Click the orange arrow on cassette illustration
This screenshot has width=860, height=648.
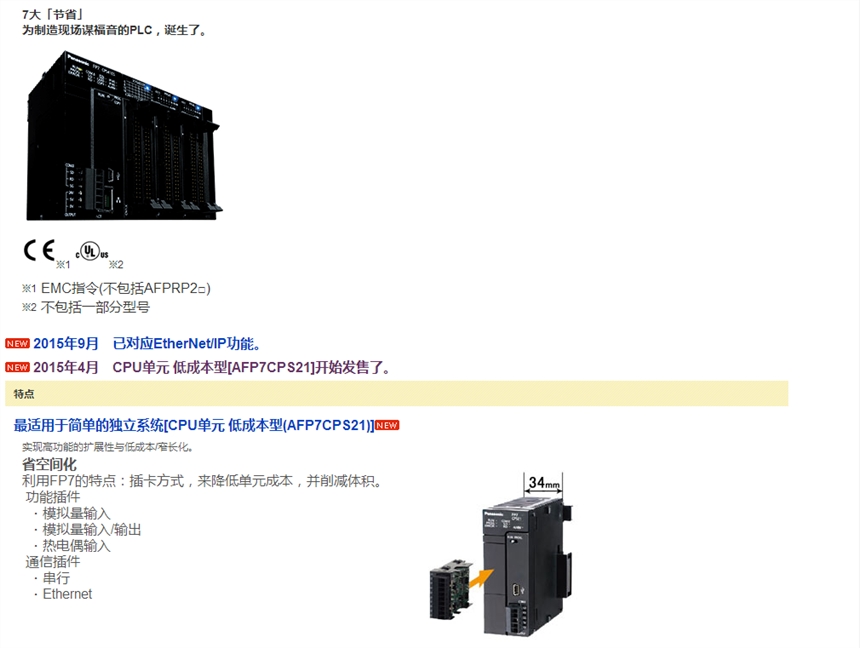pyautogui.click(x=480, y=578)
